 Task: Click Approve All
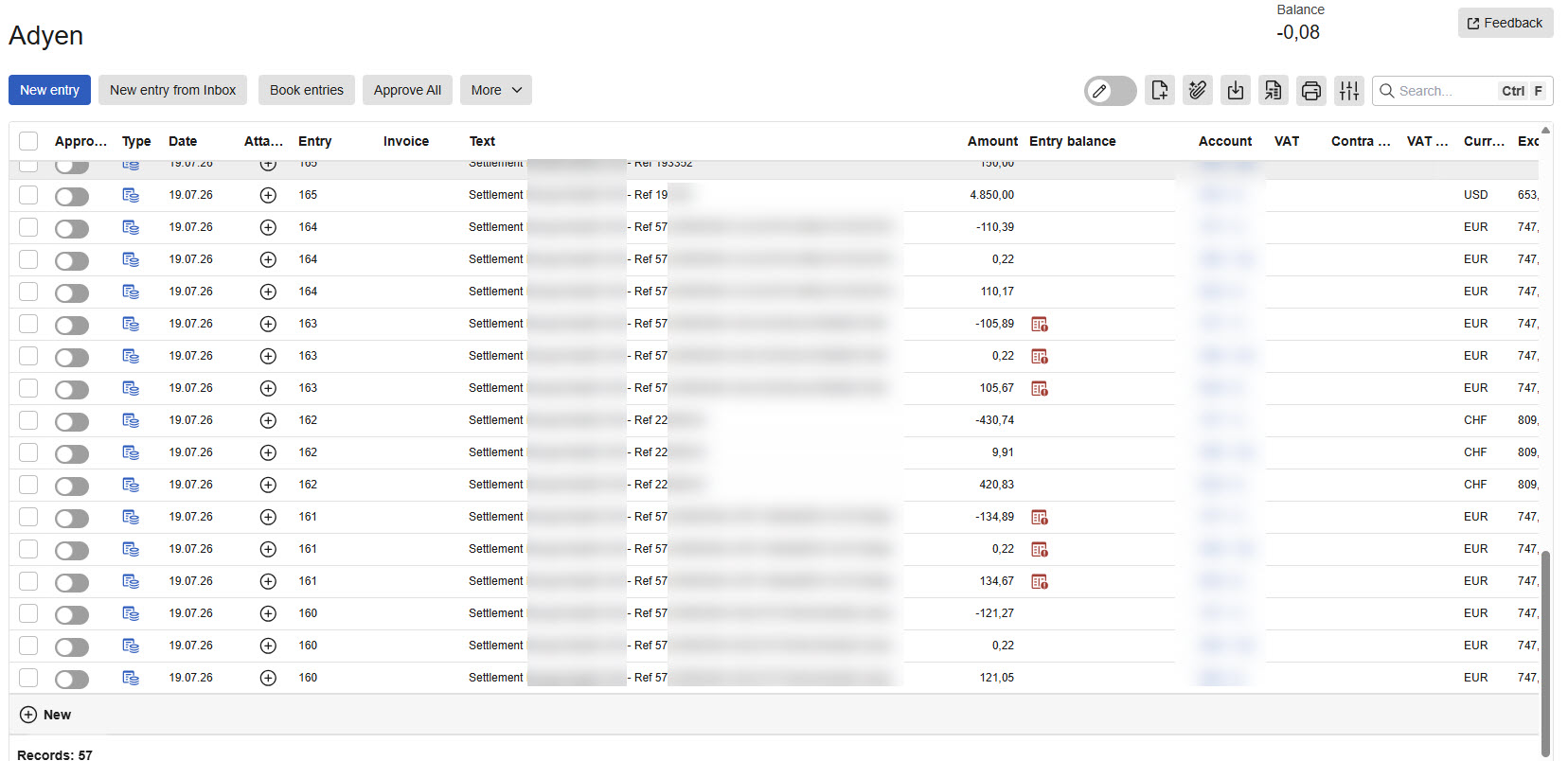click(x=407, y=90)
